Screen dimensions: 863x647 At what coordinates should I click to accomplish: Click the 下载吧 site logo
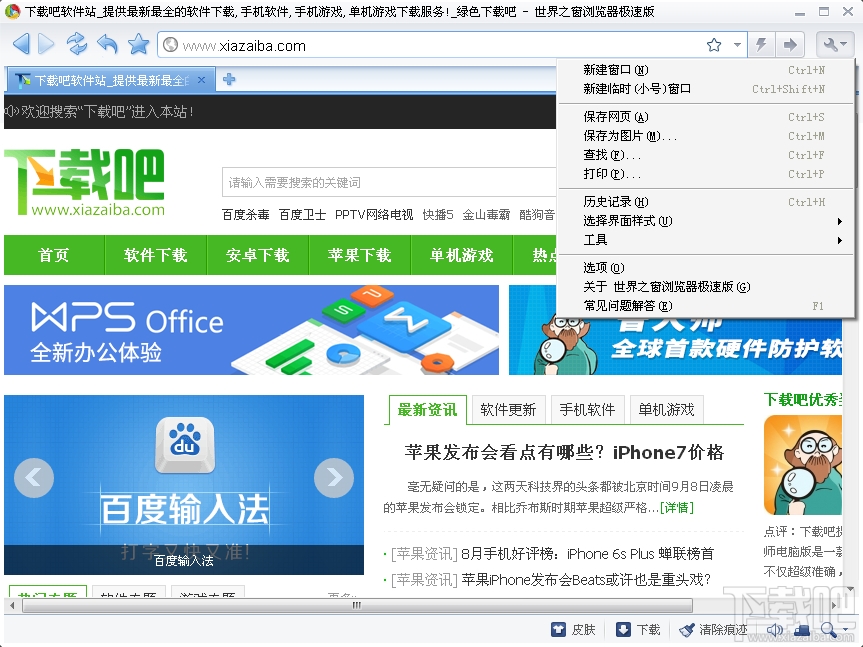[x=84, y=182]
